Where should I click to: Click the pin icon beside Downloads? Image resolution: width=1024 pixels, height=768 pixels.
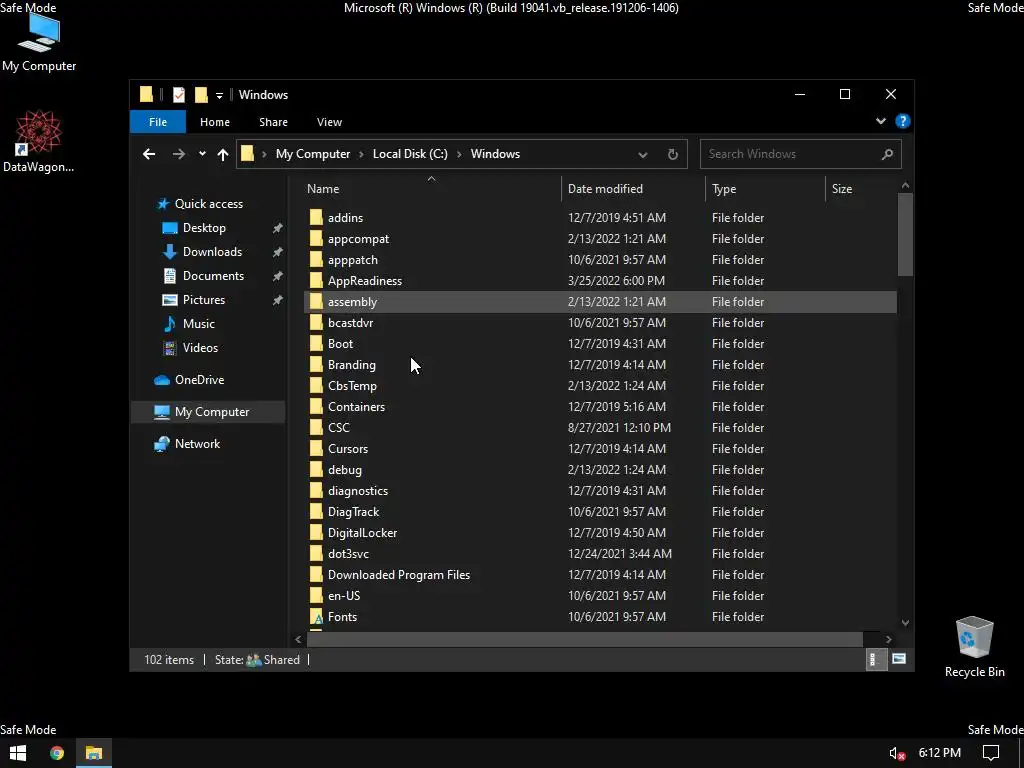tap(278, 252)
